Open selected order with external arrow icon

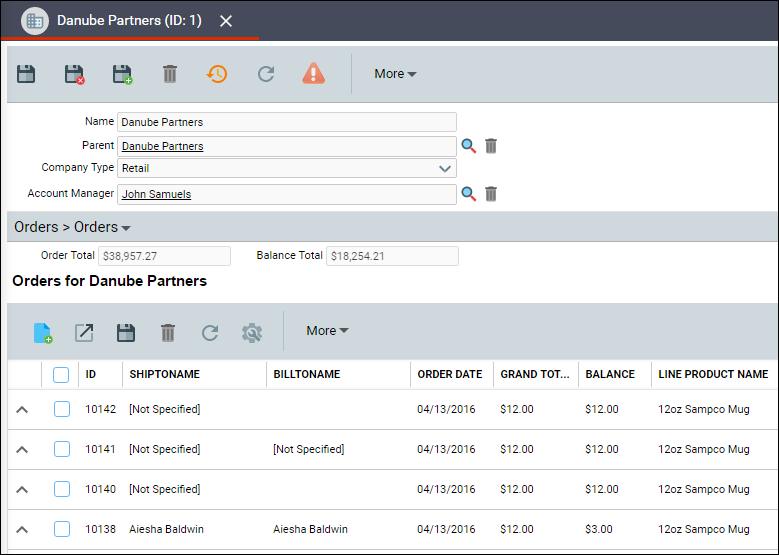coord(84,332)
